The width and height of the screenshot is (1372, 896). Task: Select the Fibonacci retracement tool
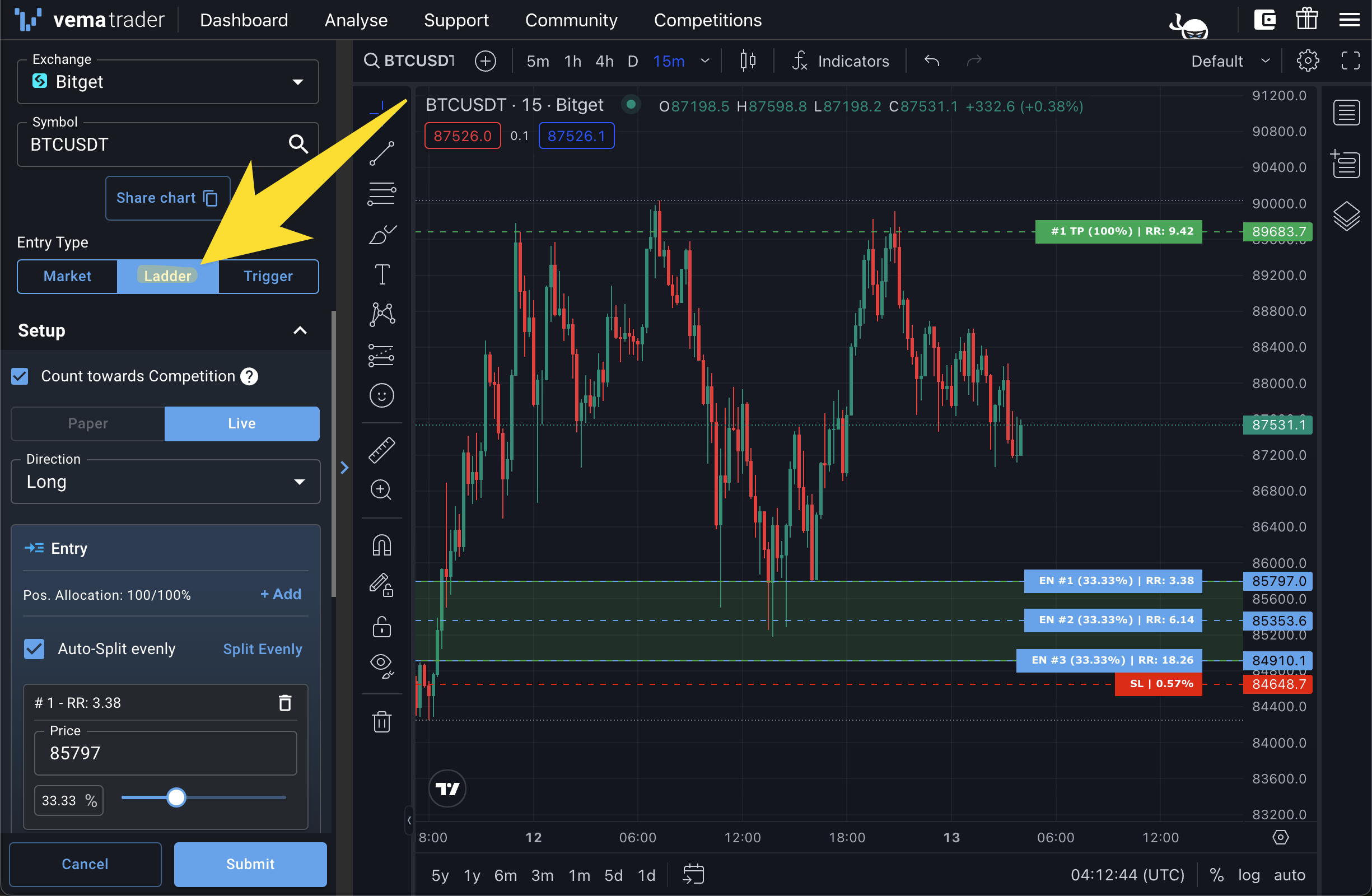point(381,194)
